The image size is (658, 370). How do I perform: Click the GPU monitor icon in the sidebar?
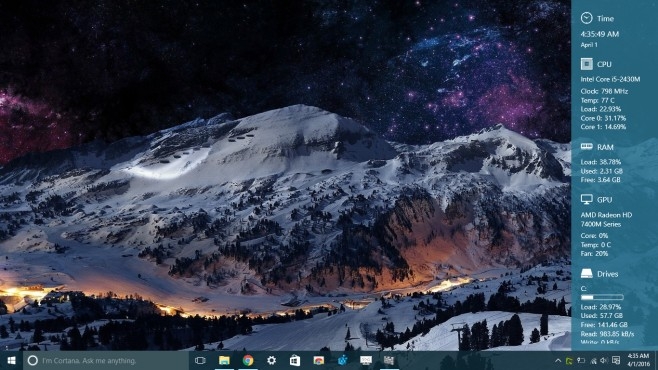[586, 199]
